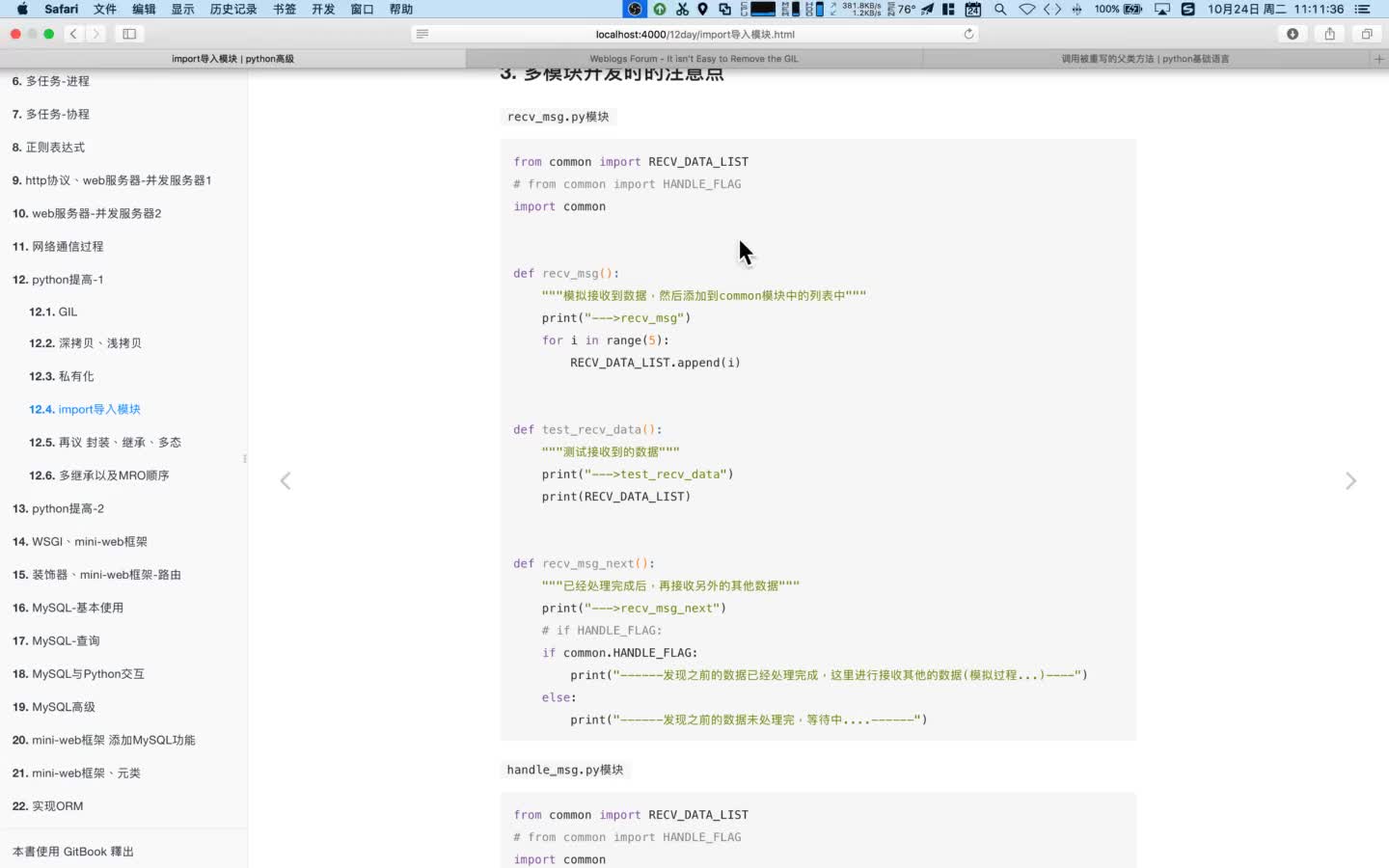The height and width of the screenshot is (868, 1389).
Task: Open the Safari application menu
Action: pyautogui.click(x=61, y=9)
